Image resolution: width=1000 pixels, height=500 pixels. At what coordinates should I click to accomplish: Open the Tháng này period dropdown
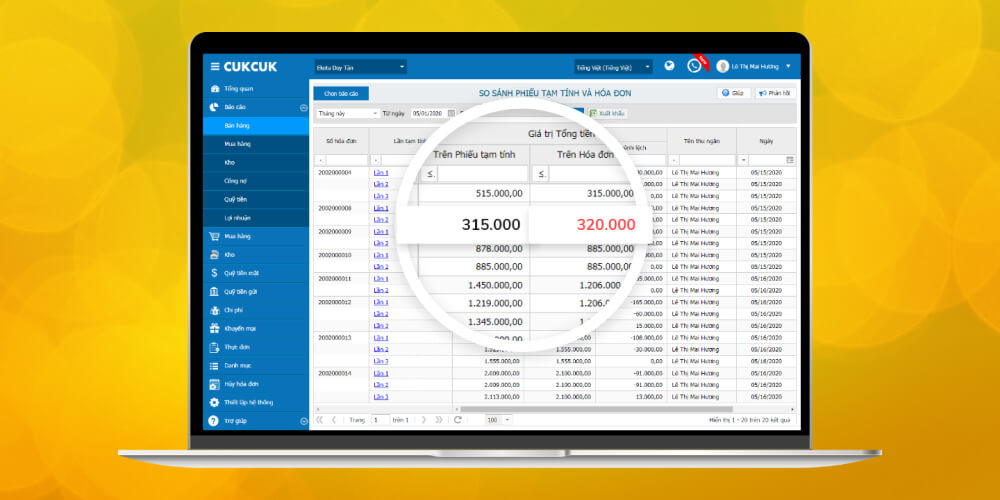348,113
